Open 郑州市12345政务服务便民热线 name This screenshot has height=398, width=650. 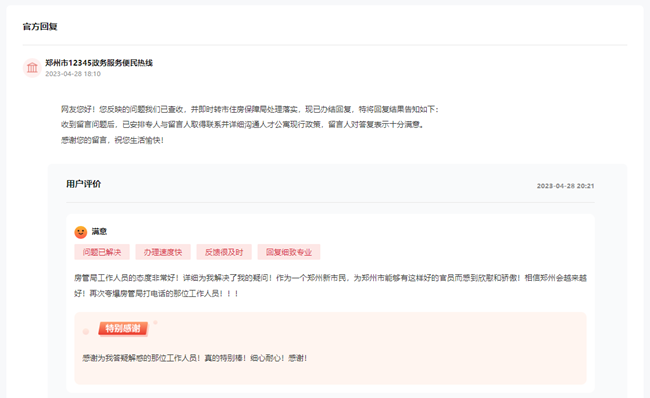[99, 63]
